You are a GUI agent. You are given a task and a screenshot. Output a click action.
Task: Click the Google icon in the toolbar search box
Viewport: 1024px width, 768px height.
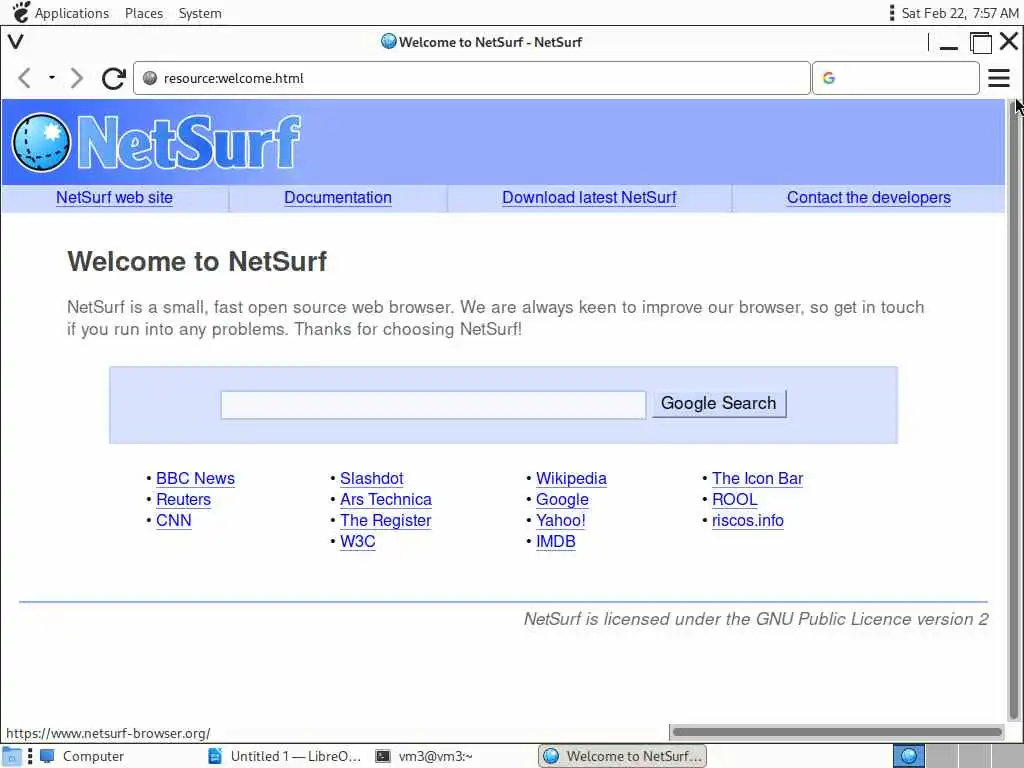(x=829, y=78)
